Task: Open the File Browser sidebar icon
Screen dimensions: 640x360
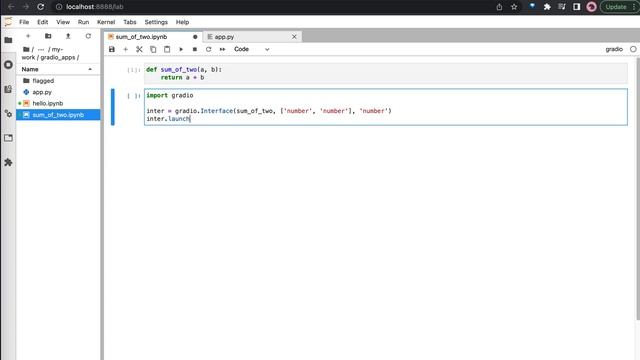Action: [x=8, y=40]
